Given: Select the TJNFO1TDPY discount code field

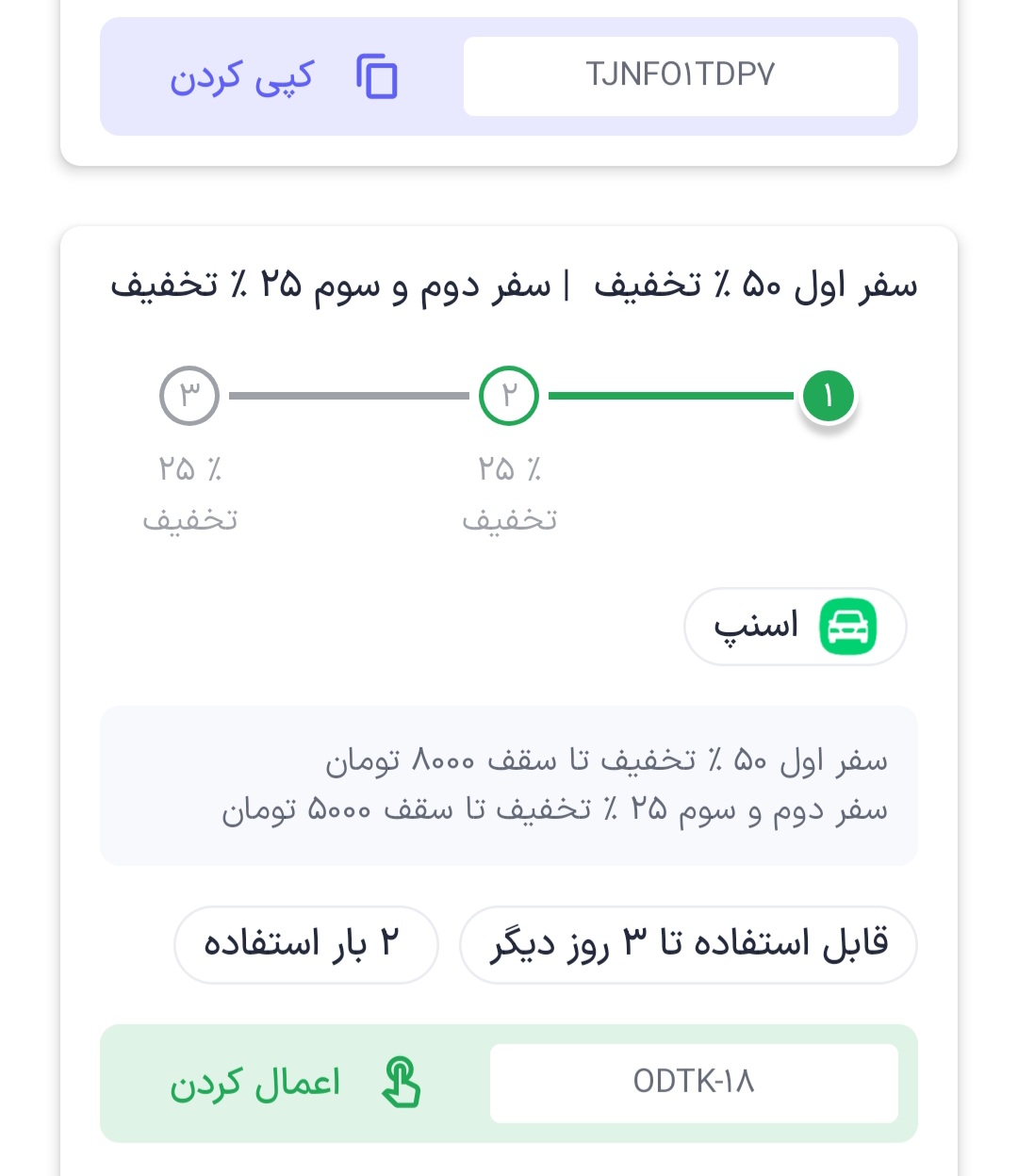Looking at the screenshot, I should (x=680, y=75).
